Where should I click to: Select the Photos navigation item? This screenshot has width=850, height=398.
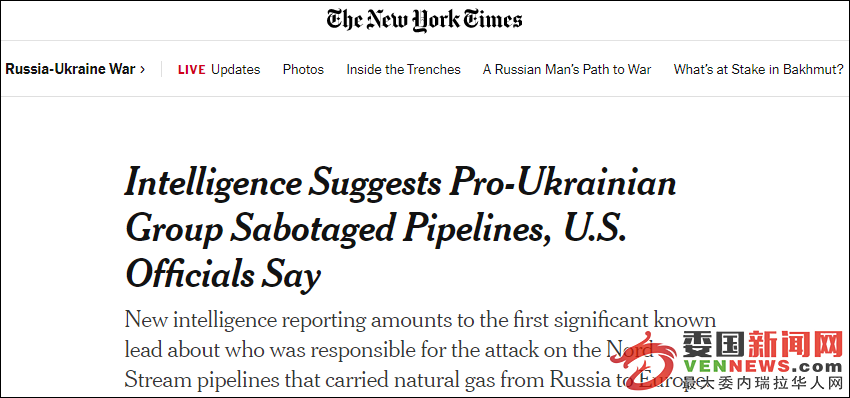click(304, 69)
